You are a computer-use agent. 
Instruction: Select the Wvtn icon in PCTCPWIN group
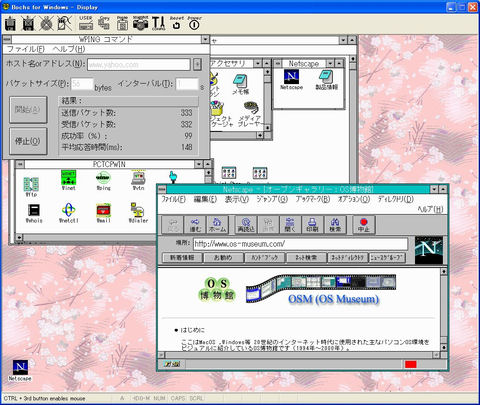[x=138, y=180]
